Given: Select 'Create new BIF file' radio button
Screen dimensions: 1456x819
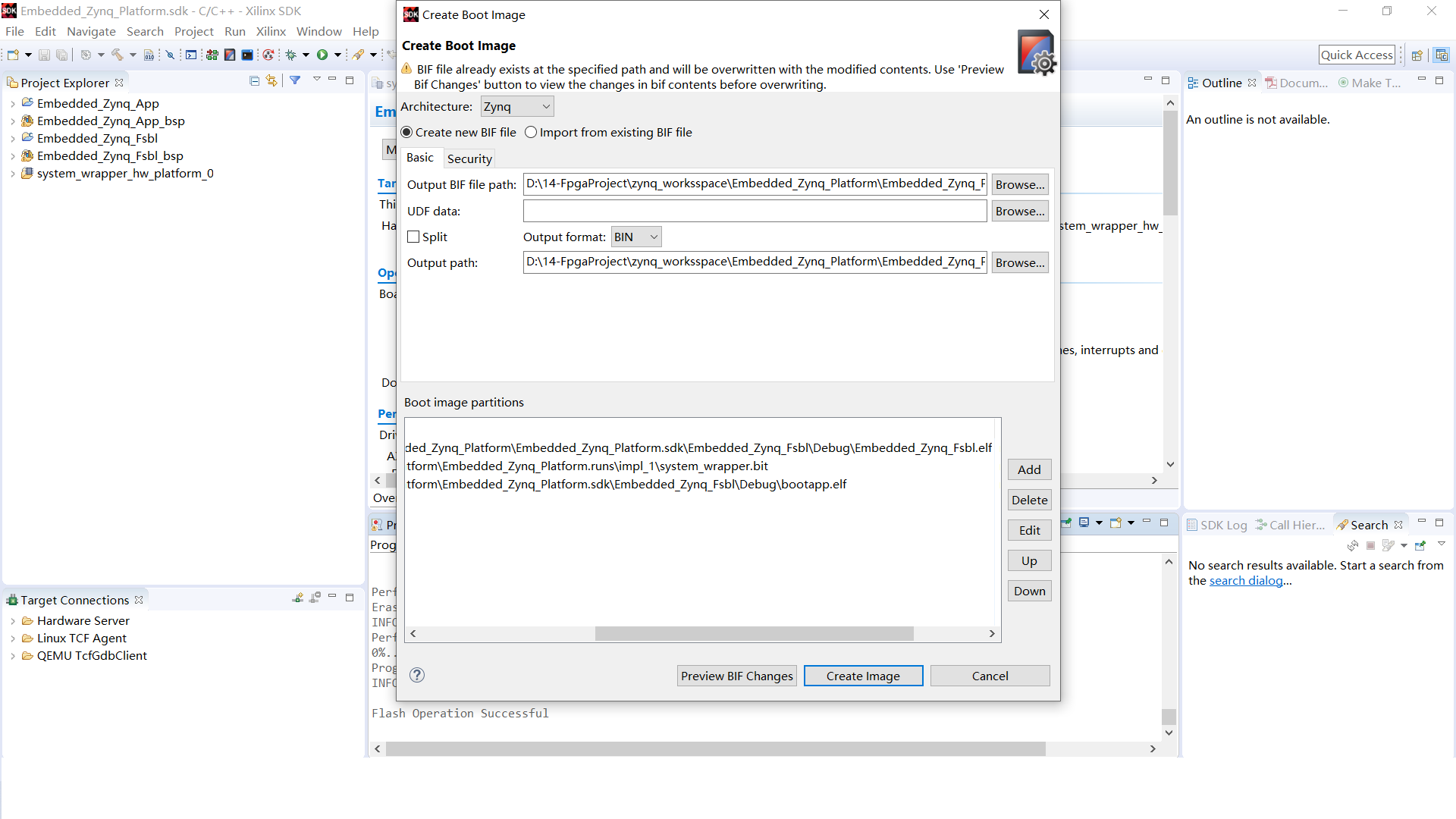Looking at the screenshot, I should pos(408,131).
